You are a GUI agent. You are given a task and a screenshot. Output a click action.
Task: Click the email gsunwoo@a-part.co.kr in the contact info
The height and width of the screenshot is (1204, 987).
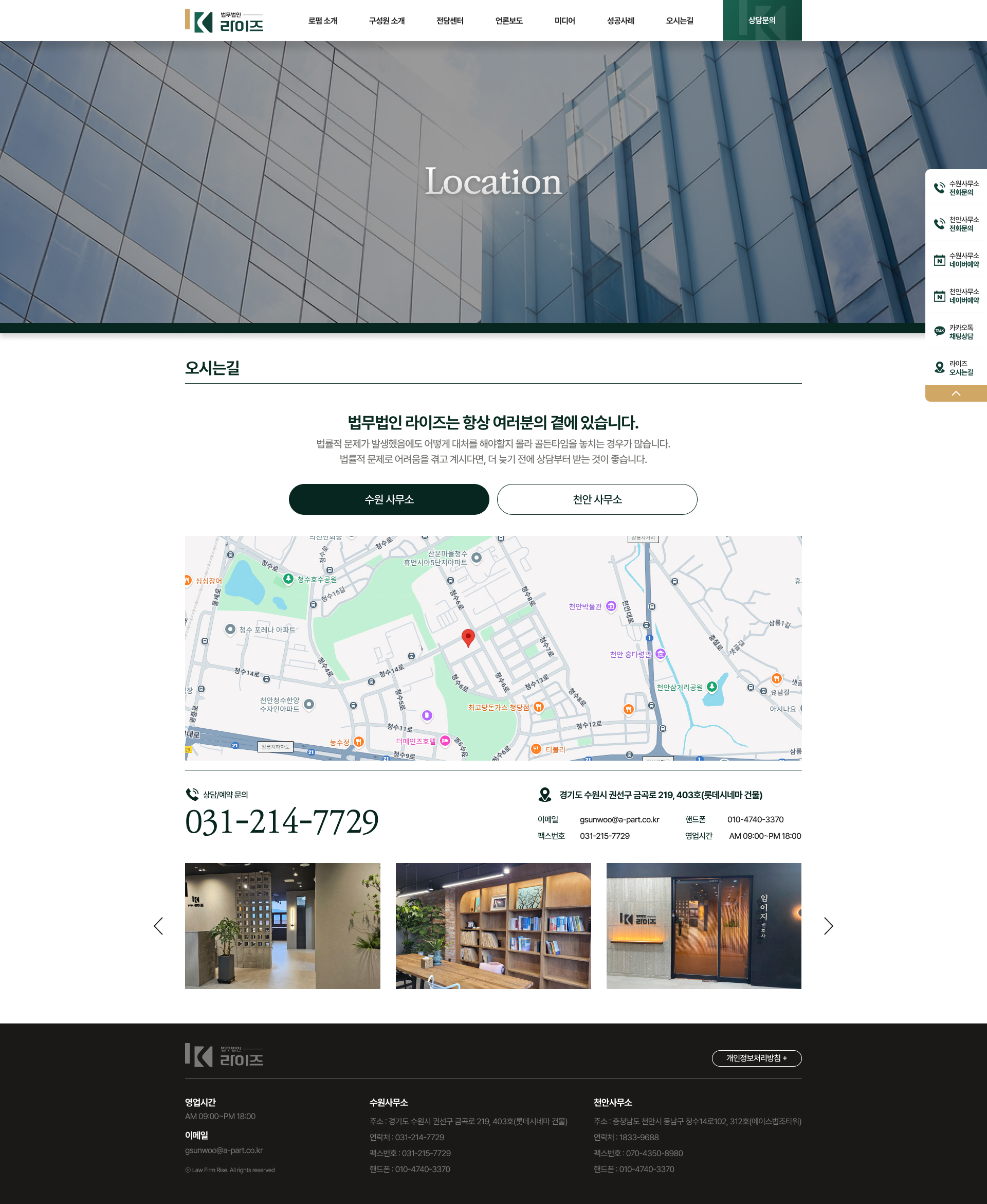pyautogui.click(x=619, y=819)
